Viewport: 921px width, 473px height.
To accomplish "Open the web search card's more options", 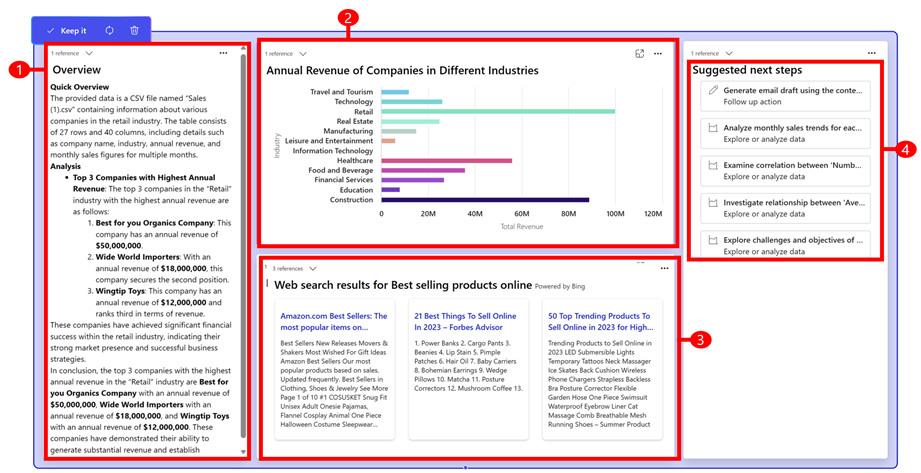I will click(x=664, y=269).
